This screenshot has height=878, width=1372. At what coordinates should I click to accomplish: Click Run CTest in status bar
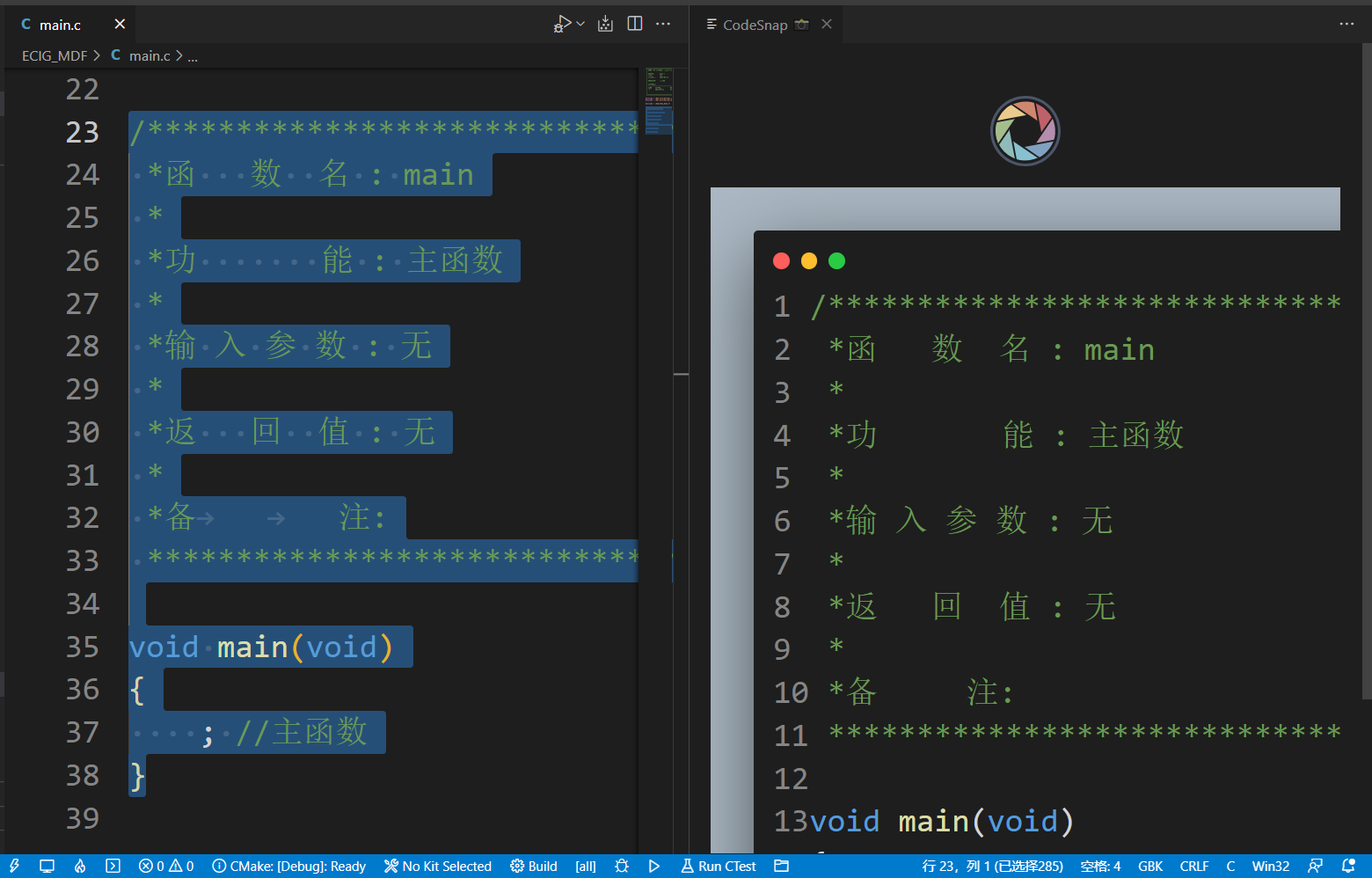coord(719,866)
